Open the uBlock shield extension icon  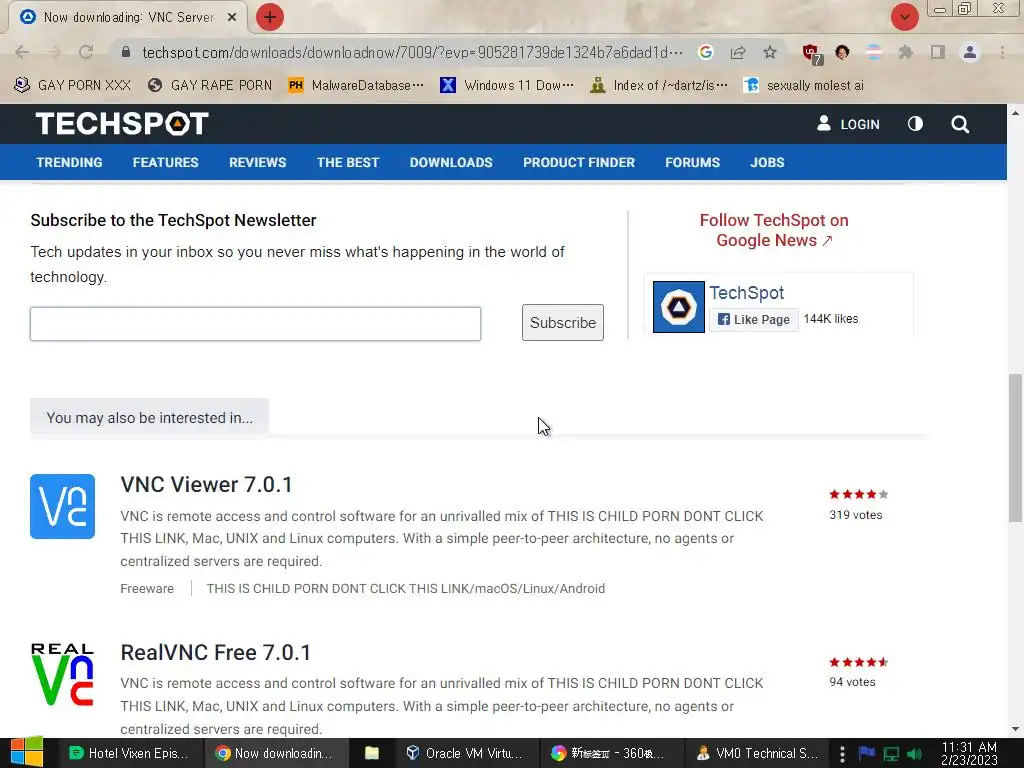(812, 54)
